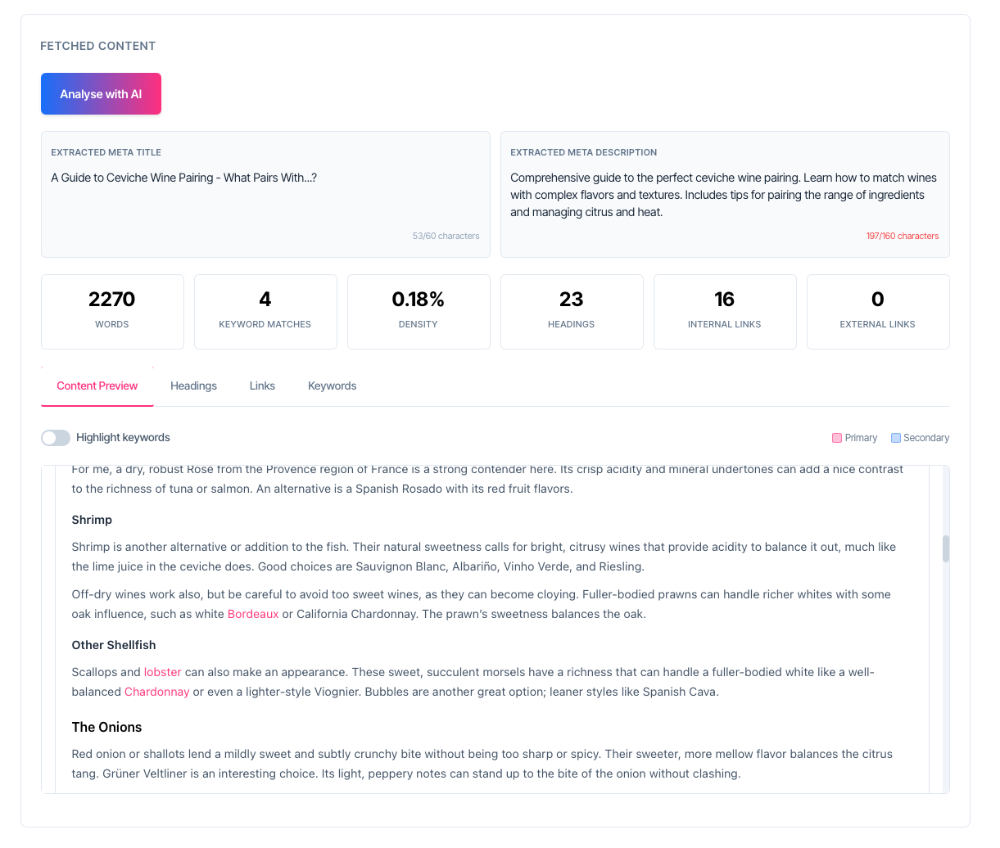The image size is (1000, 848).
Task: Click the Analyse with AI button
Action: coord(100,93)
